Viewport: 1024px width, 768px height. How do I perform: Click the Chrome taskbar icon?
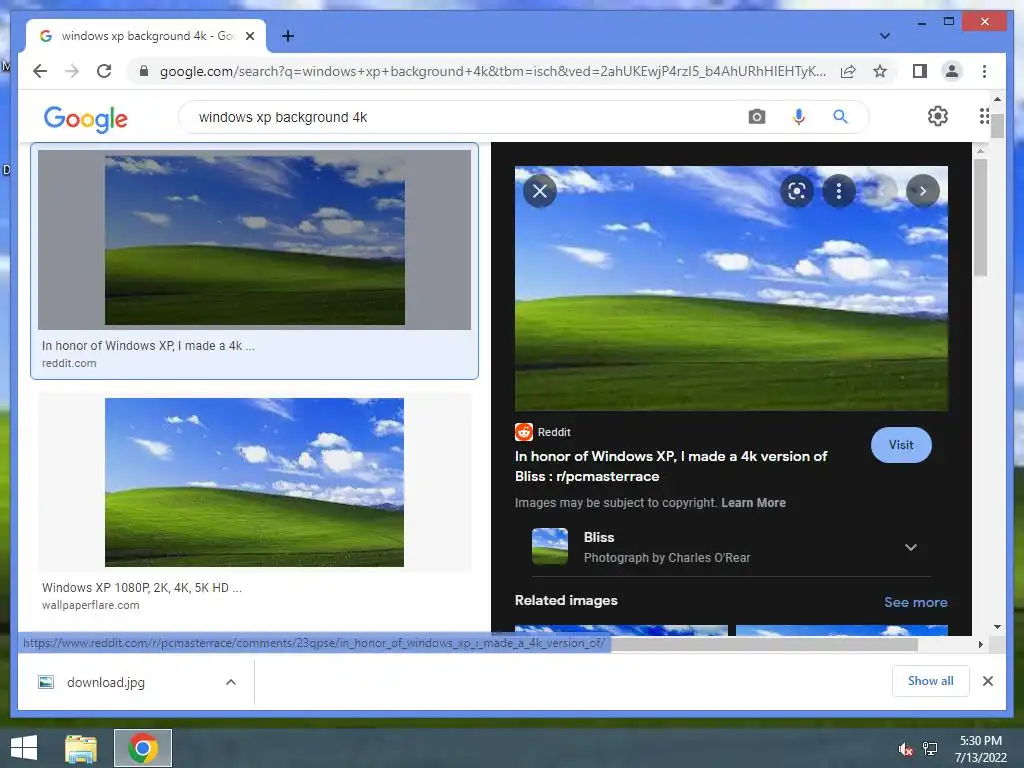(142, 748)
